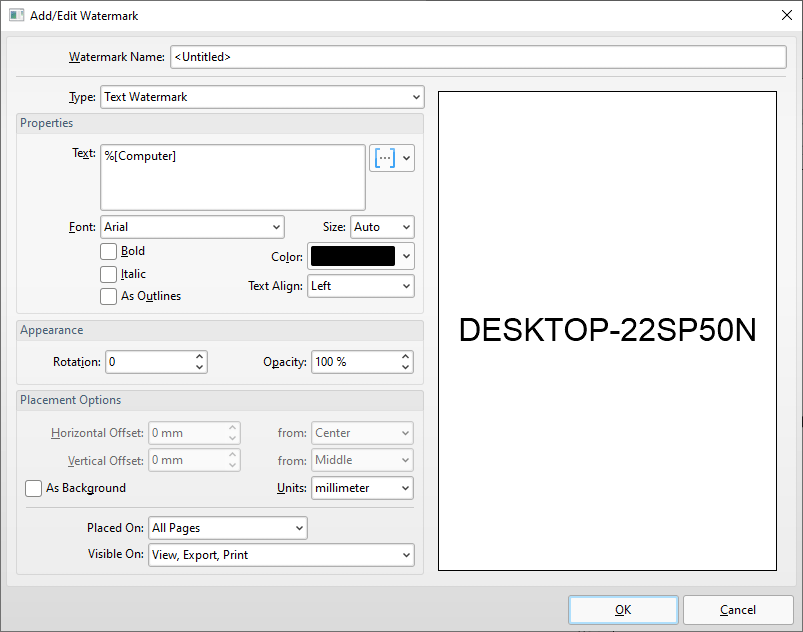
Task: Close the Add/Edit Watermark dialog
Action: (787, 15)
